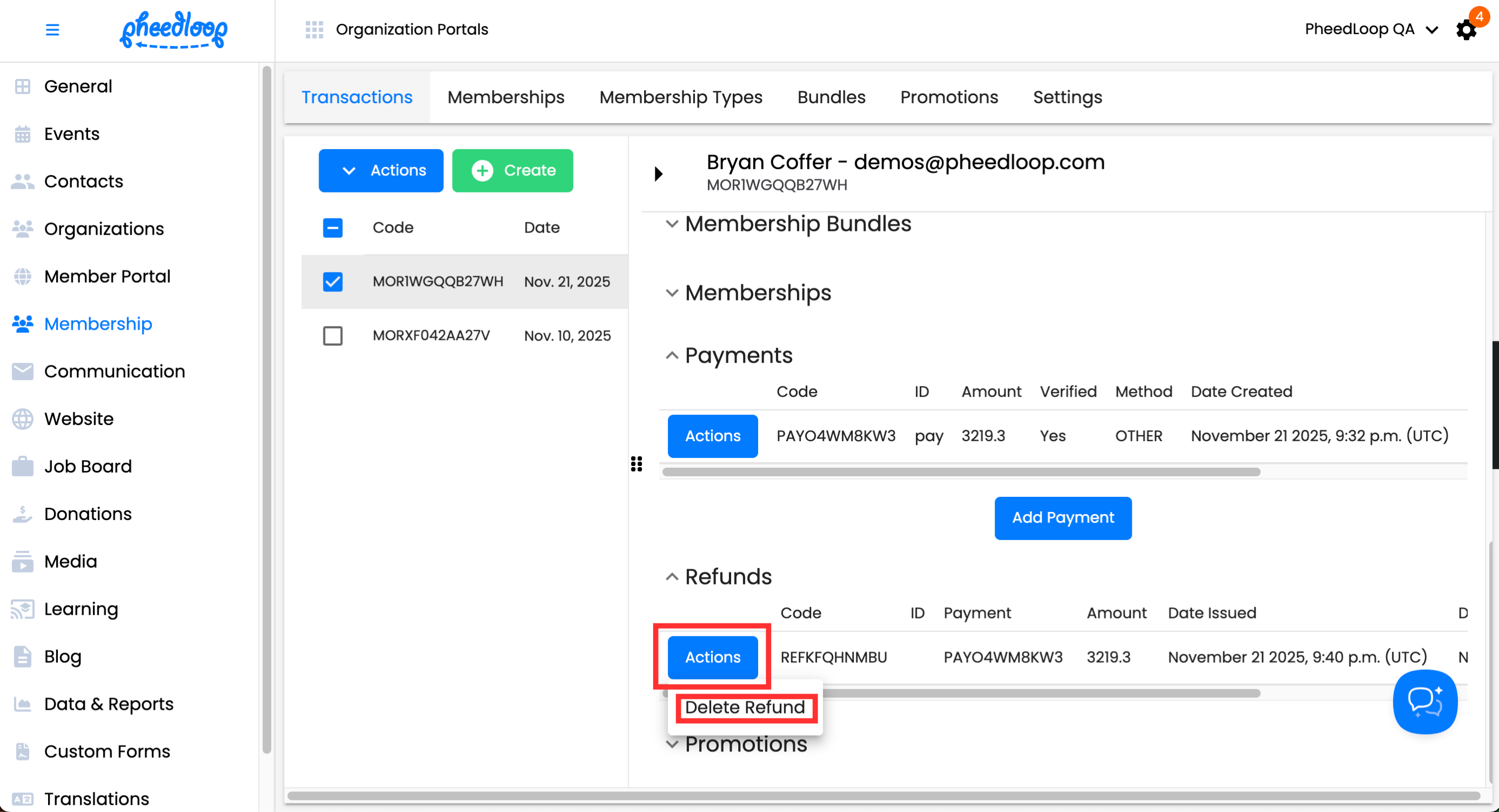Open the apps grid icon
Viewport: 1499px width, 812px height.
pos(314,30)
